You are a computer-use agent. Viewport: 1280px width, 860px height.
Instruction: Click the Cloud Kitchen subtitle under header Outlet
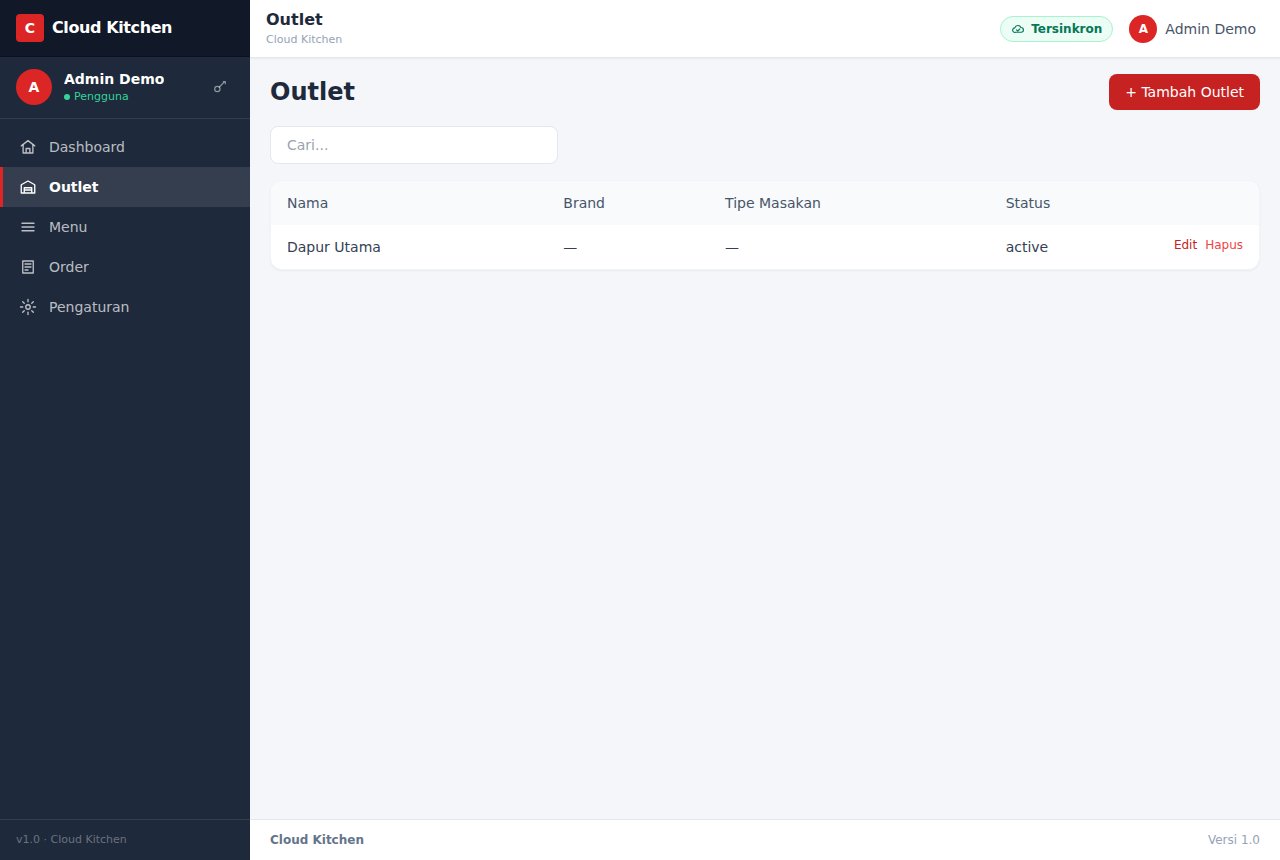tap(304, 39)
